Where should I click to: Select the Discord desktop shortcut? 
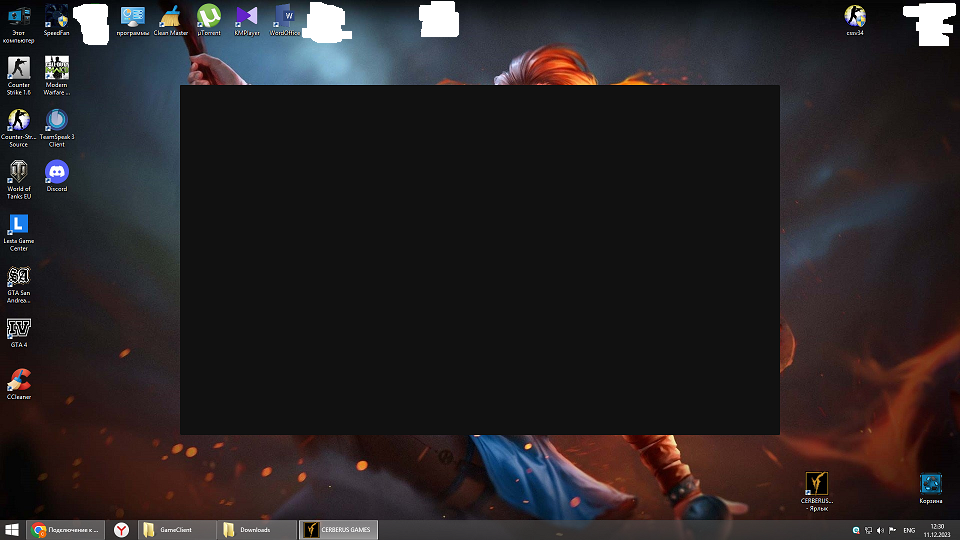point(56,176)
